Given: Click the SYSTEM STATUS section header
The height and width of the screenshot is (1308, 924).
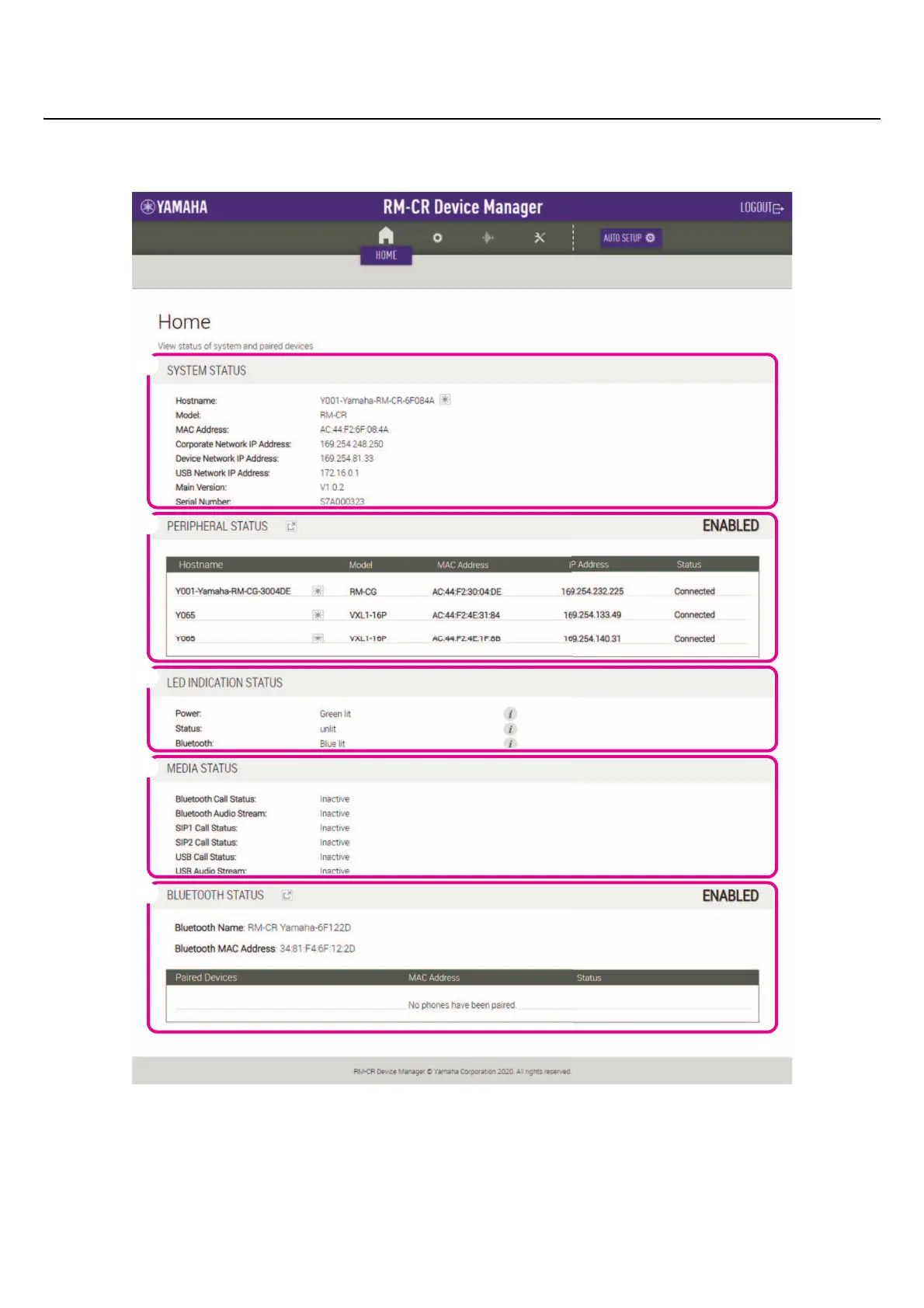Looking at the screenshot, I should point(207,370).
